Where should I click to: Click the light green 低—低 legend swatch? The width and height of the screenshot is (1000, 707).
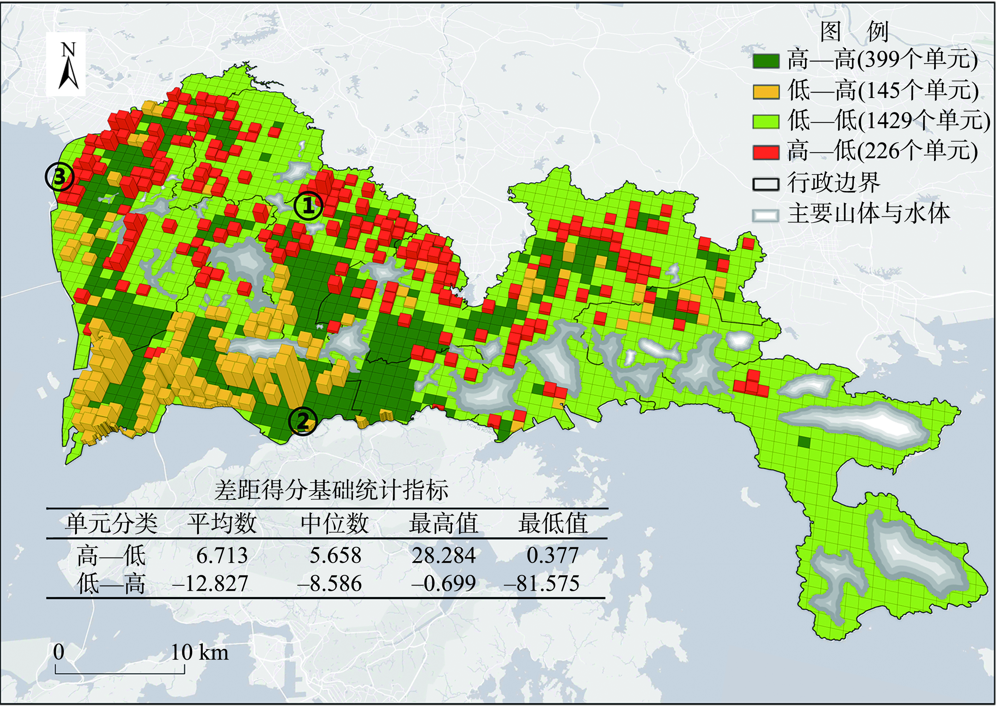coord(766,121)
